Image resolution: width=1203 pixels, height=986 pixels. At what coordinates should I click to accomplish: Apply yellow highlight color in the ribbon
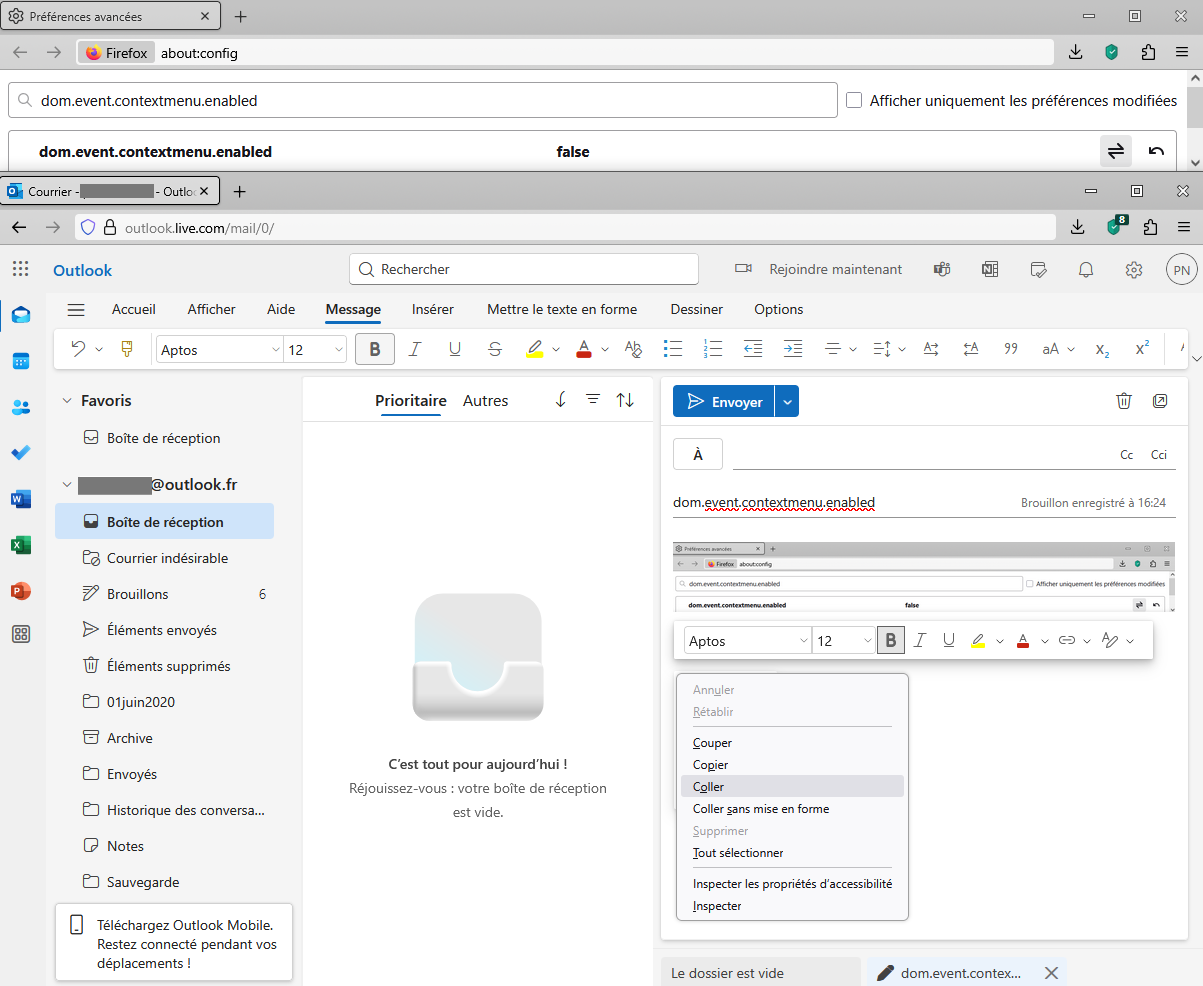(x=534, y=349)
